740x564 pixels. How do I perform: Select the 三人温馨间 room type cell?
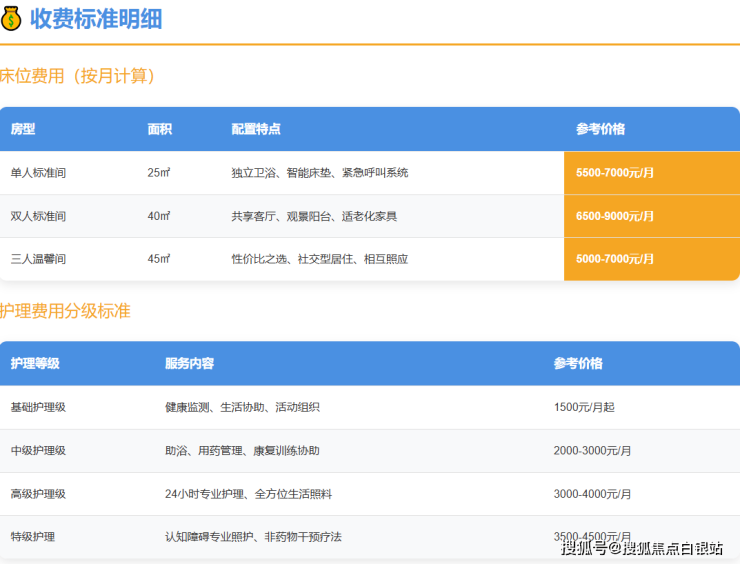click(x=38, y=259)
